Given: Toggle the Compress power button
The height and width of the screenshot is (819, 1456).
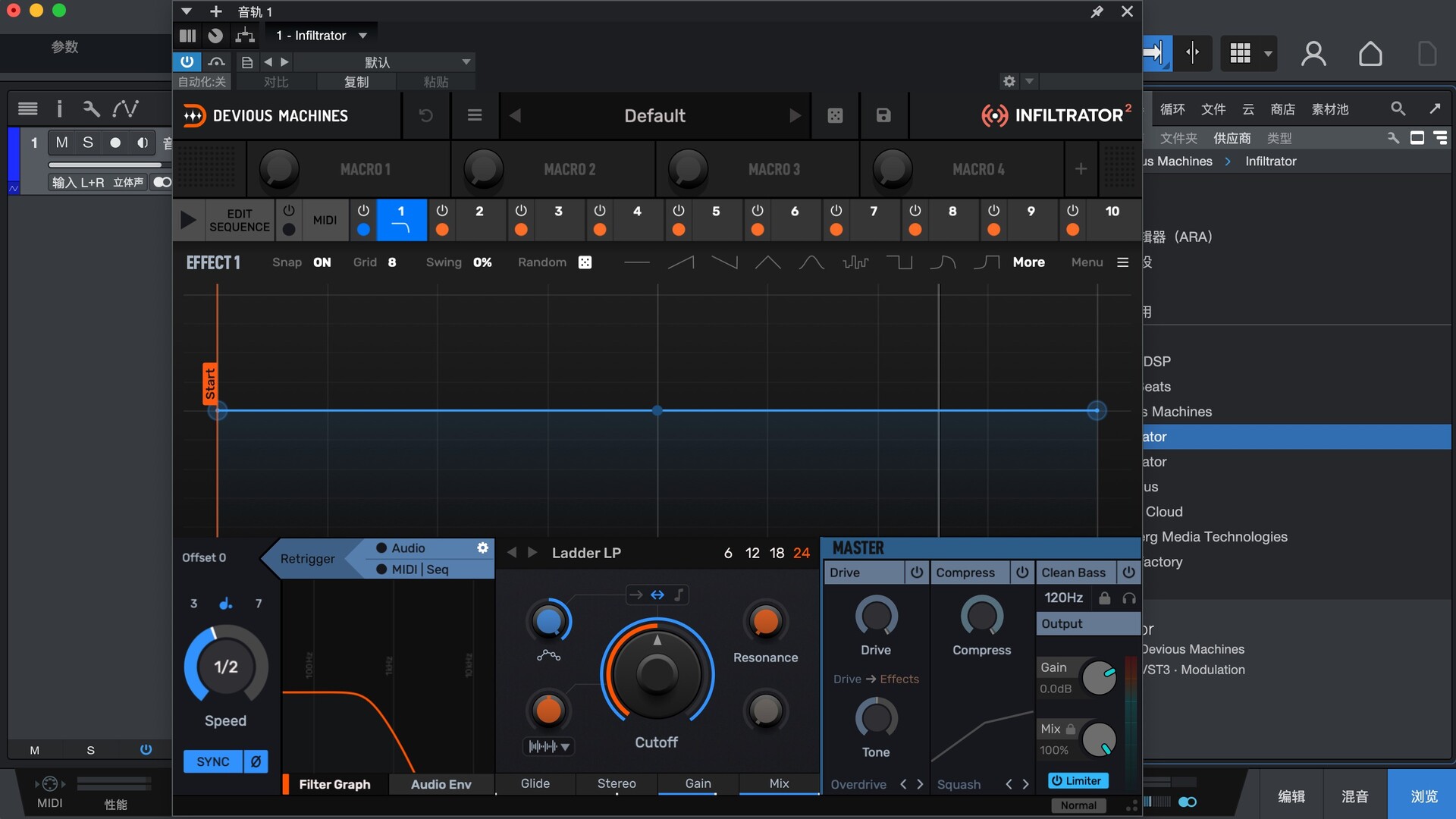Looking at the screenshot, I should (1022, 573).
